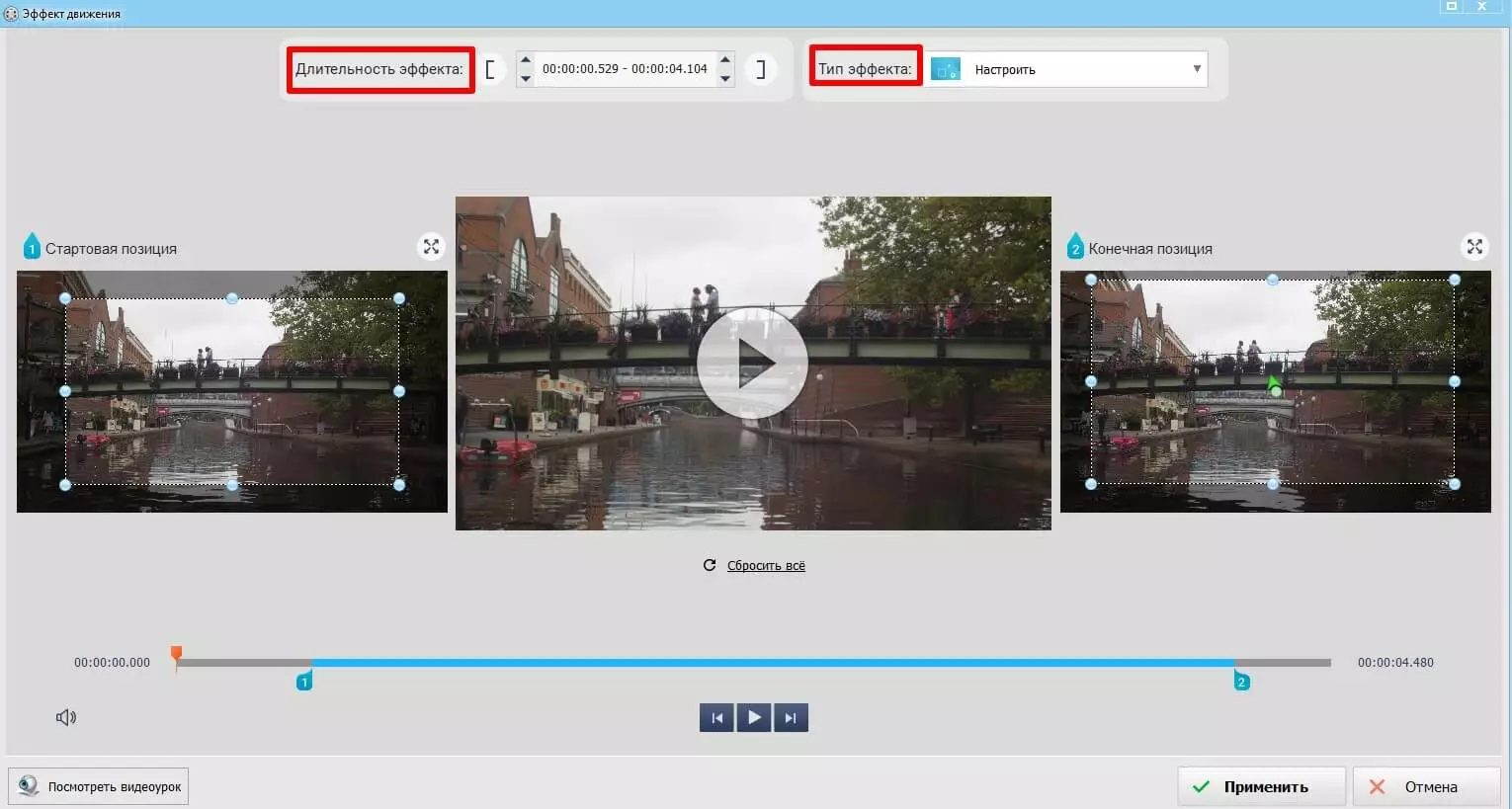
Task: Expand the start position preview to fullscreen
Action: pyautogui.click(x=431, y=247)
